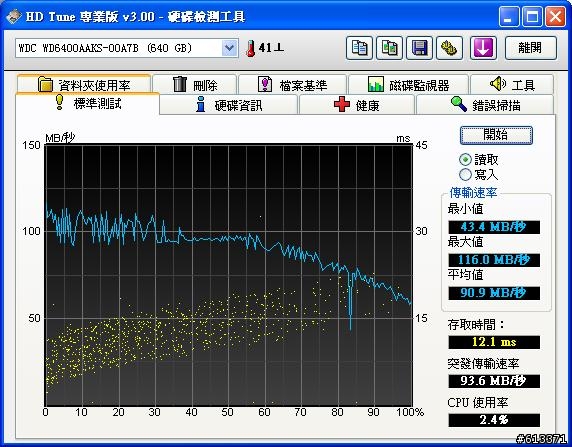Switch to the 硬碟資訊 tab

228,105
